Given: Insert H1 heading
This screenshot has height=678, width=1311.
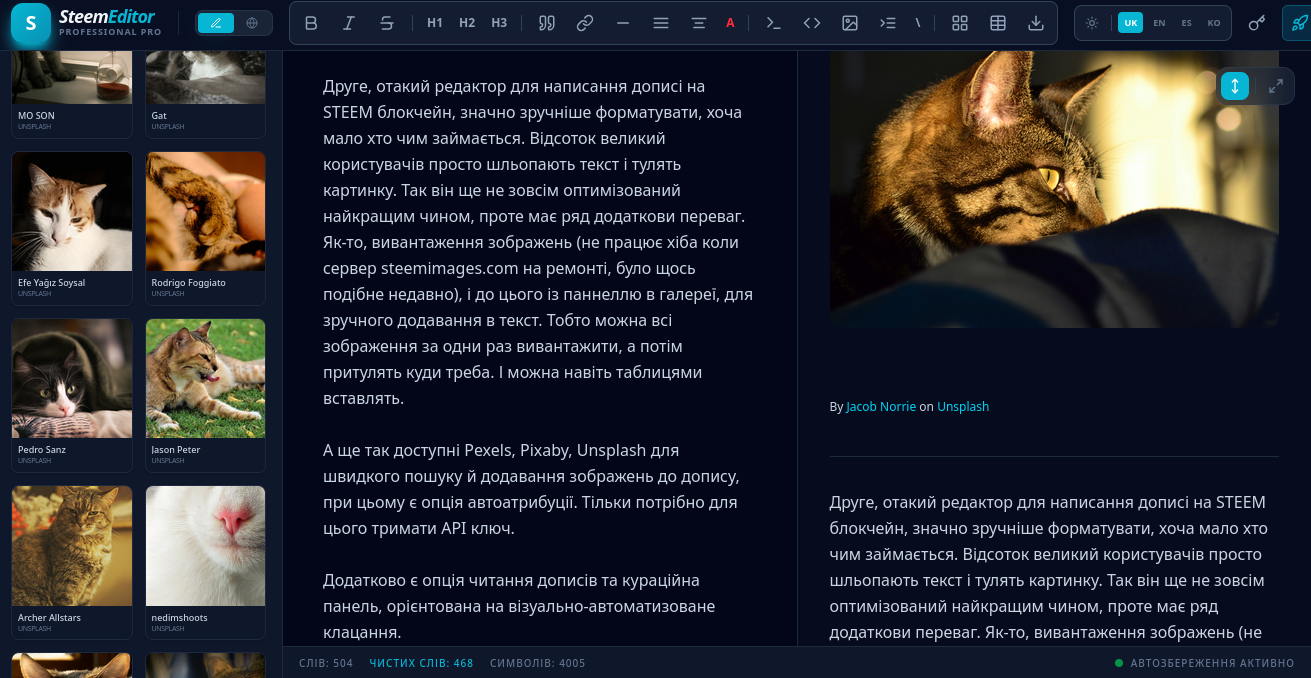Looking at the screenshot, I should 435,23.
